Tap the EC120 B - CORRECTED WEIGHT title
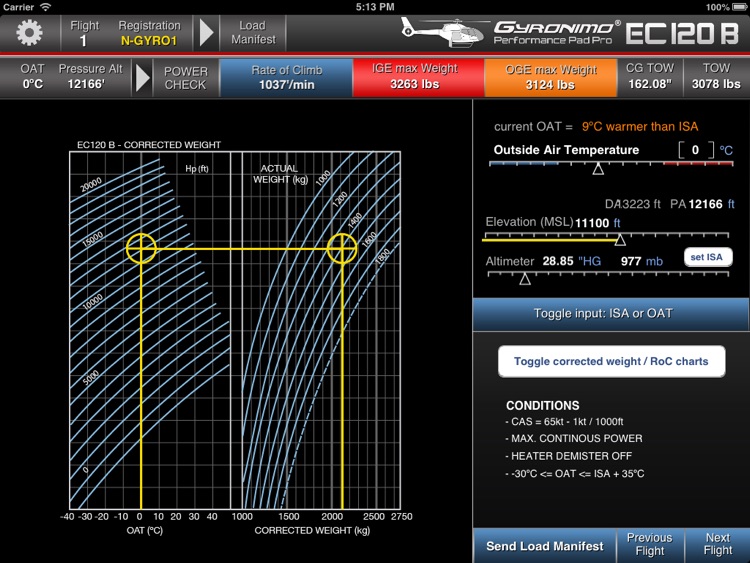 click(149, 145)
